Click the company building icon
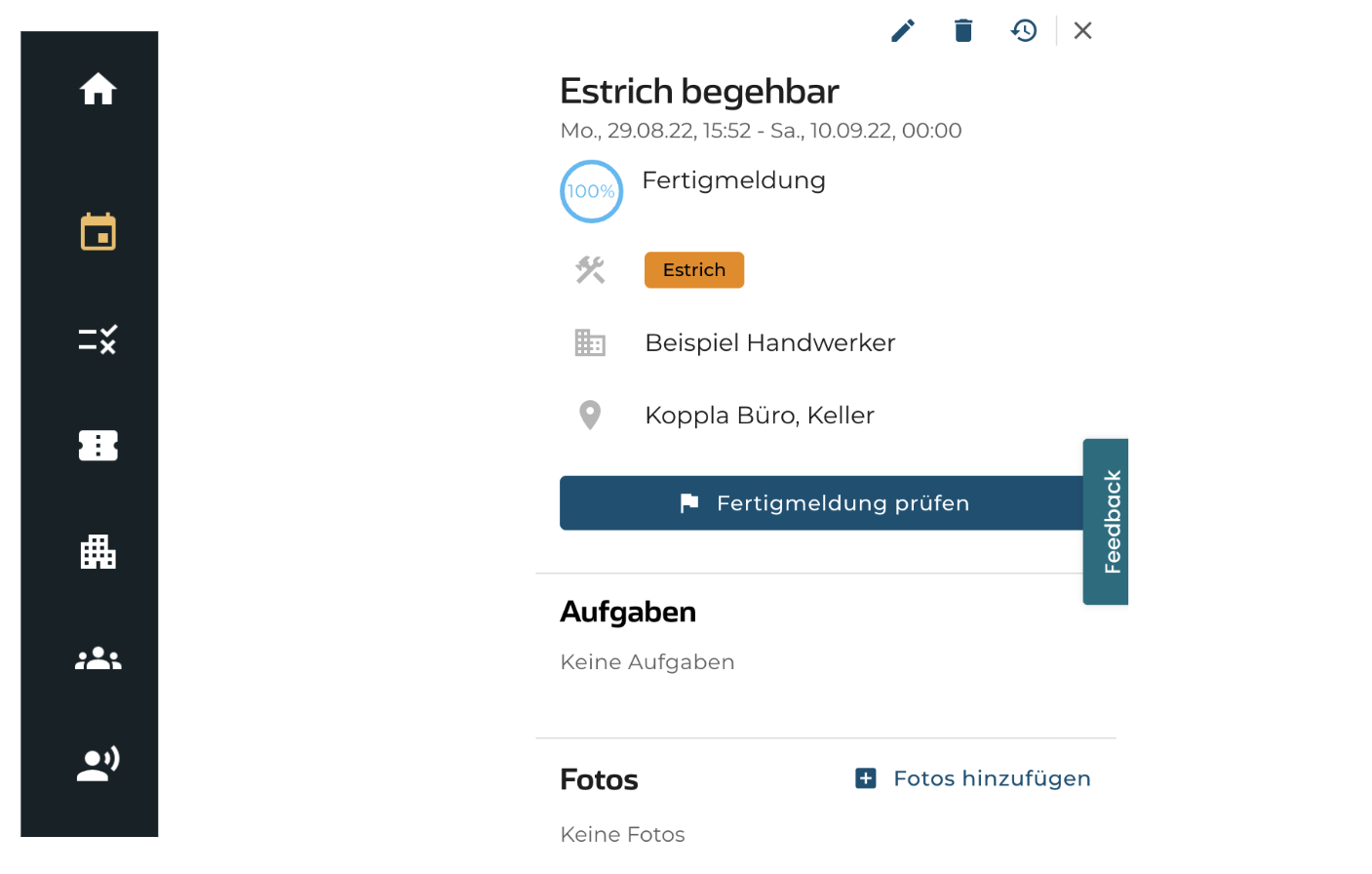Image resolution: width=1372 pixels, height=874 pixels. tap(590, 342)
